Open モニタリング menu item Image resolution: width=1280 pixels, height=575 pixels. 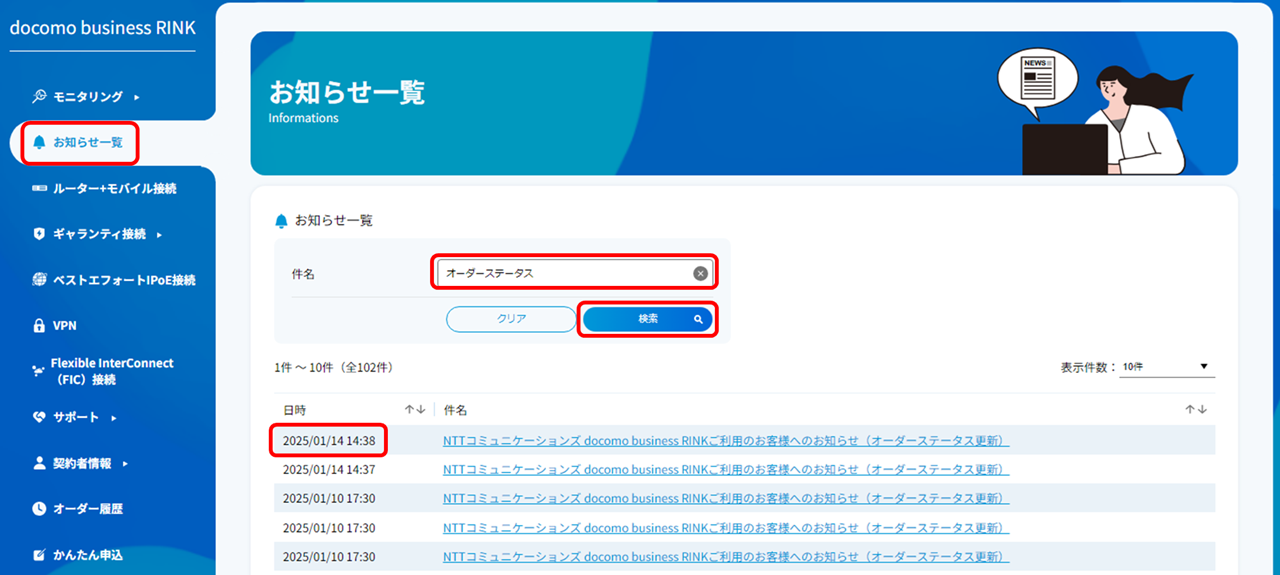(87, 97)
